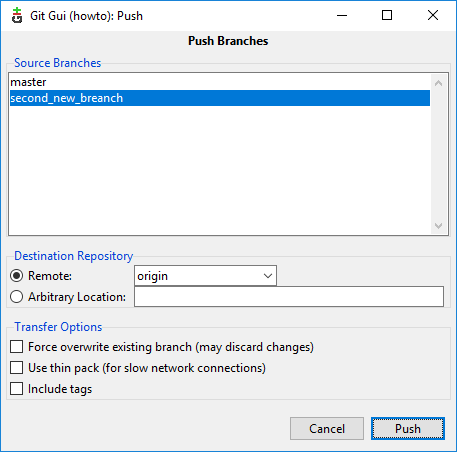Check the Include tags option
The width and height of the screenshot is (457, 452).
(16, 389)
